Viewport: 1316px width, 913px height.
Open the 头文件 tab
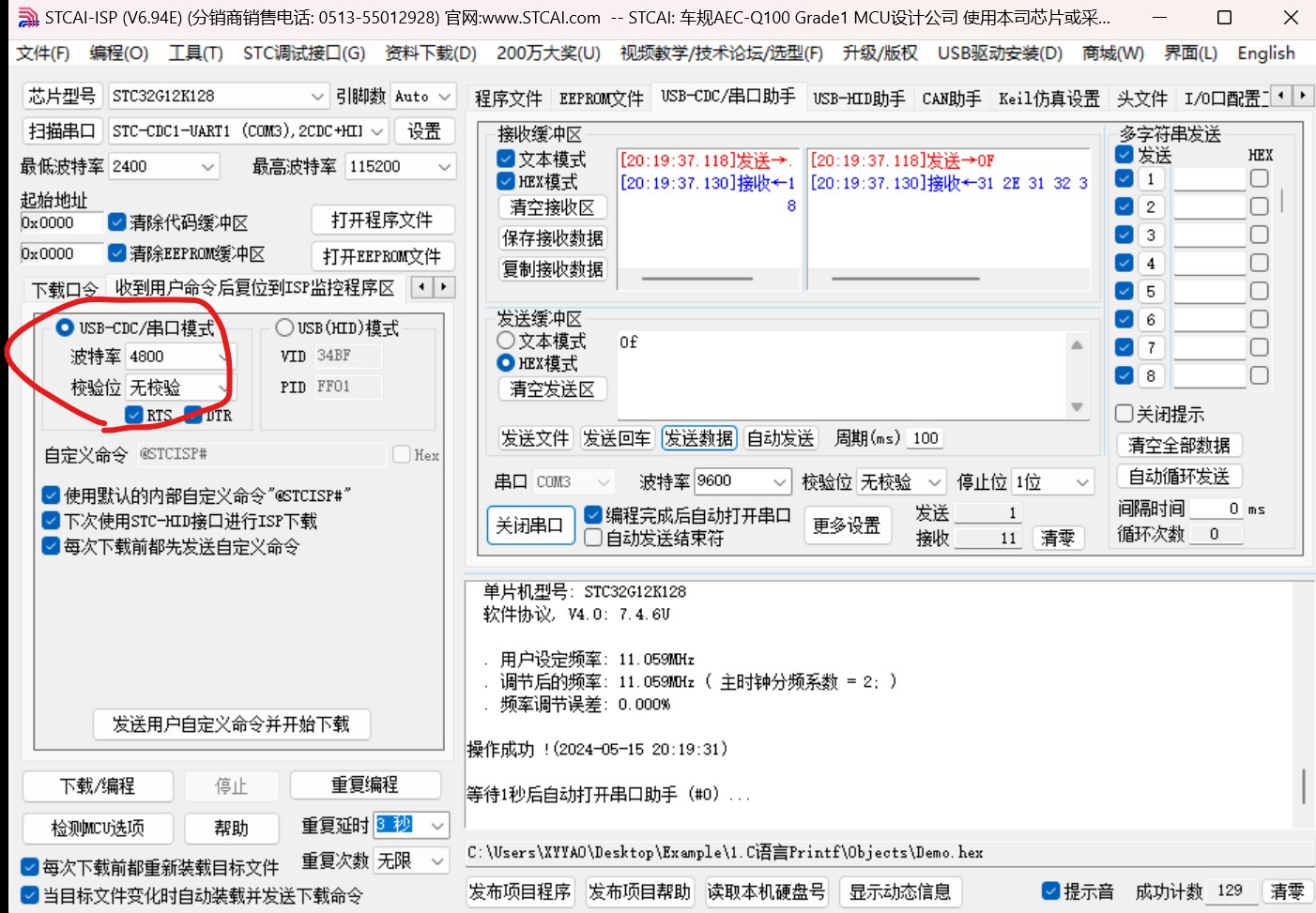1141,98
